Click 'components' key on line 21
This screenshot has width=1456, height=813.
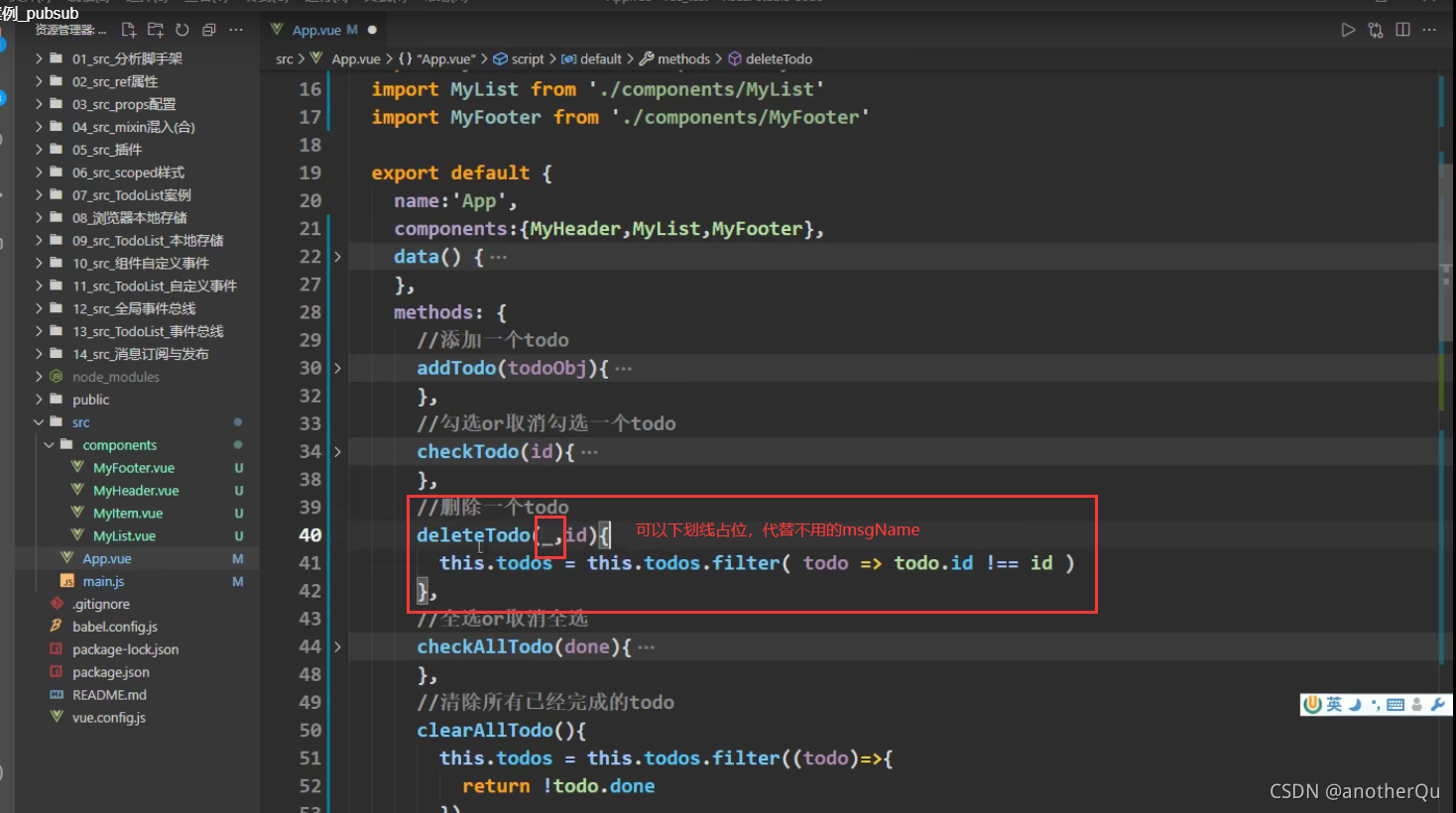[450, 229]
